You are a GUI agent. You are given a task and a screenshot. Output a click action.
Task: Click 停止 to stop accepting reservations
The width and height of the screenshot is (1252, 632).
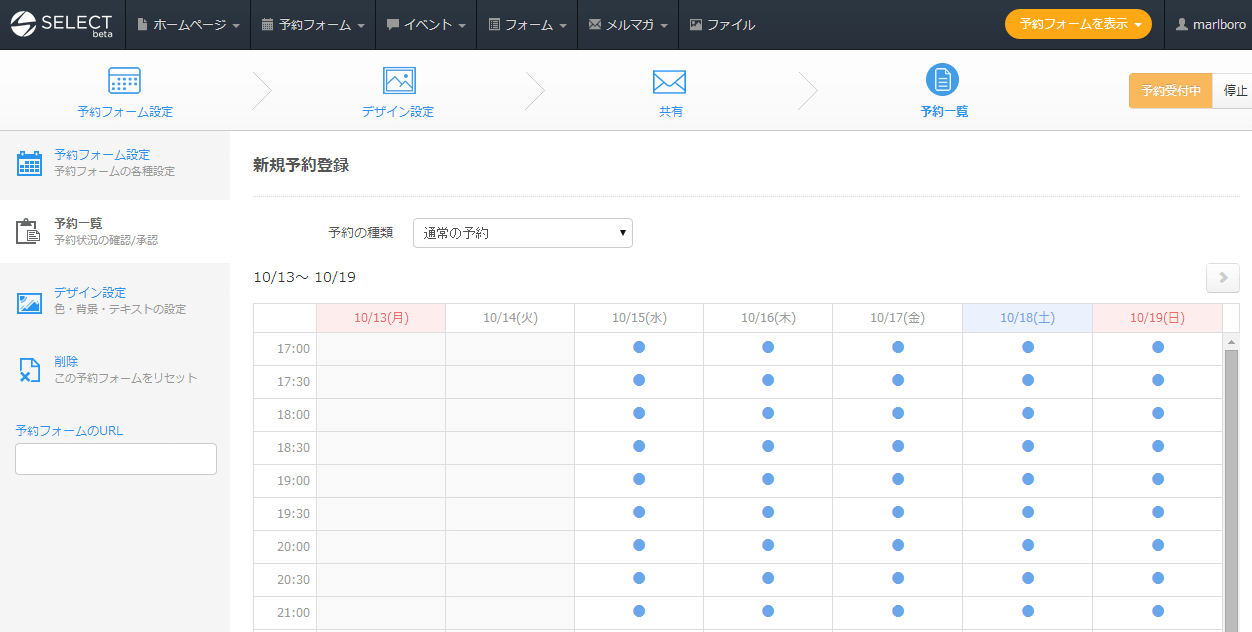1236,90
